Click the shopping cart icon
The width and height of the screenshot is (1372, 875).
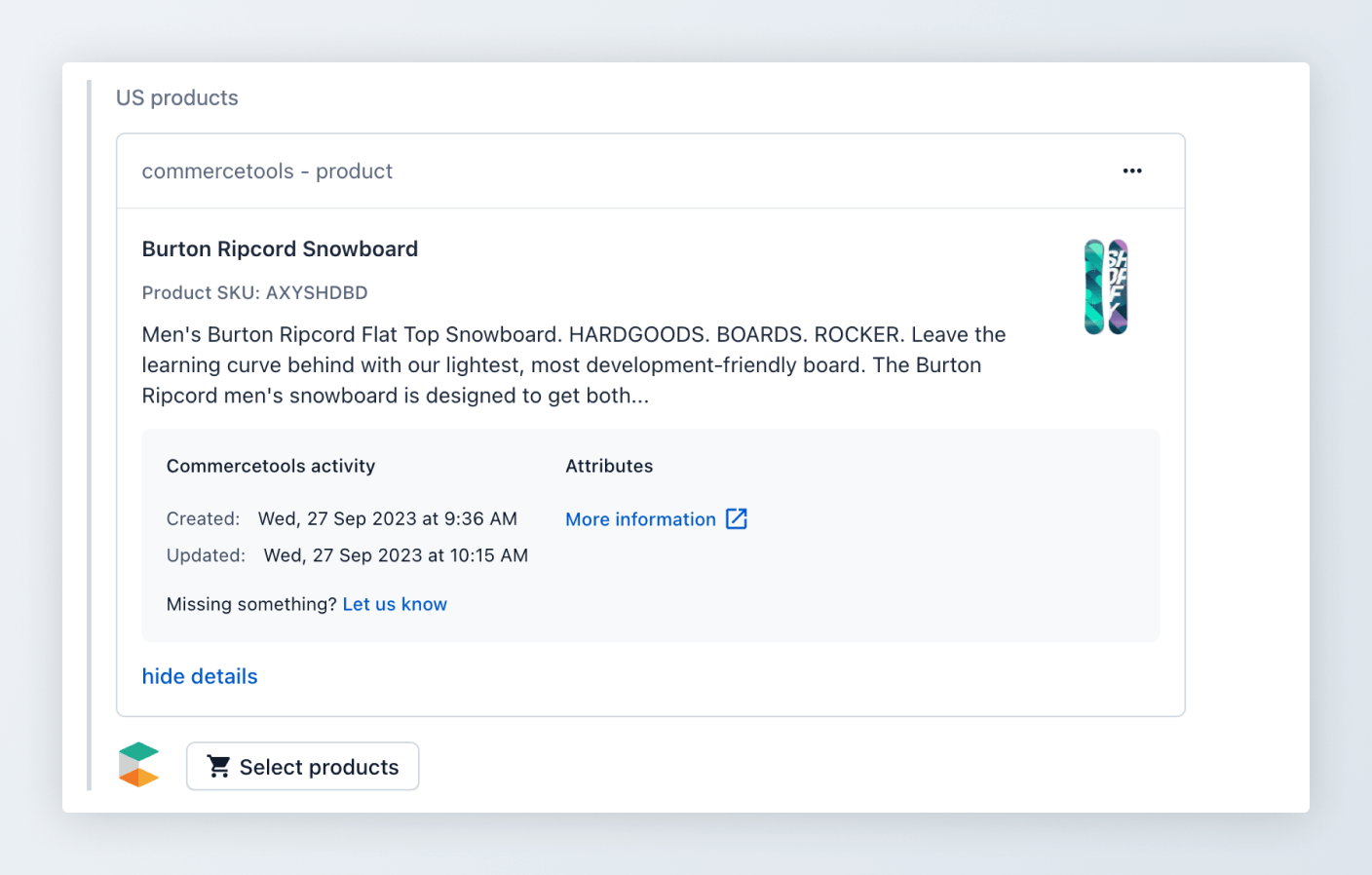coord(219,767)
